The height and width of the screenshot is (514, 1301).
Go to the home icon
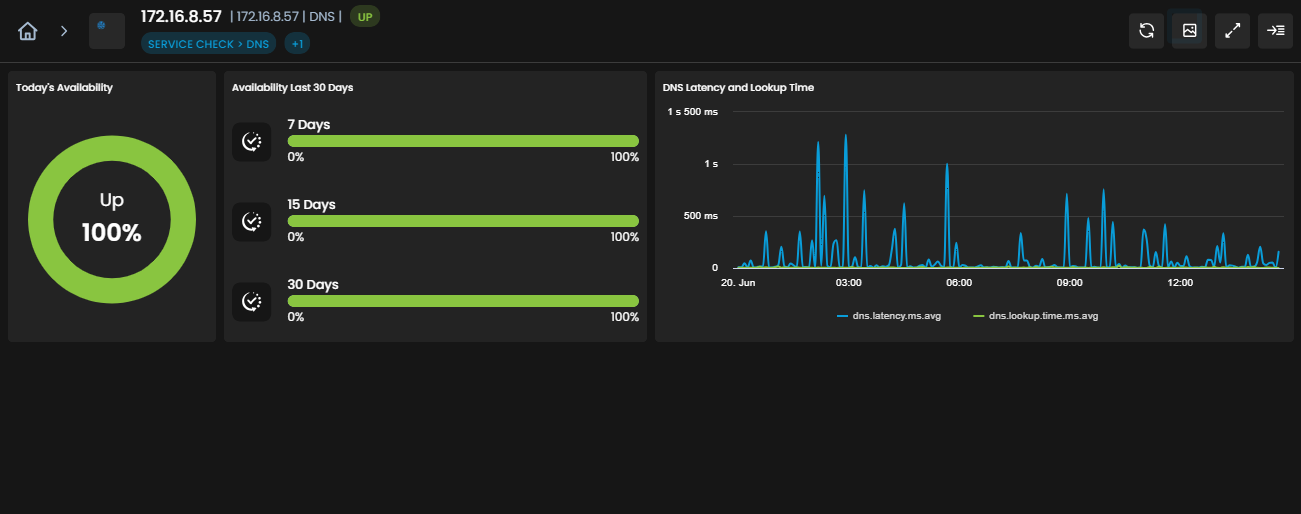click(x=28, y=31)
